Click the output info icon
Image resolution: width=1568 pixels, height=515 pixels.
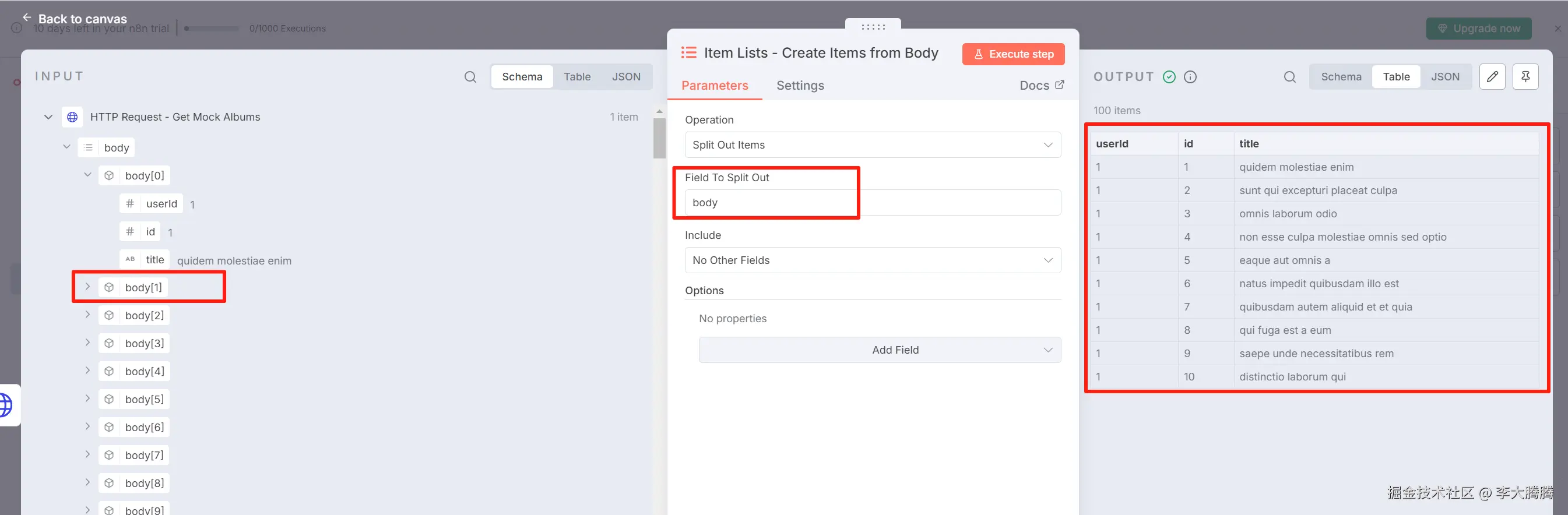pos(1190,77)
